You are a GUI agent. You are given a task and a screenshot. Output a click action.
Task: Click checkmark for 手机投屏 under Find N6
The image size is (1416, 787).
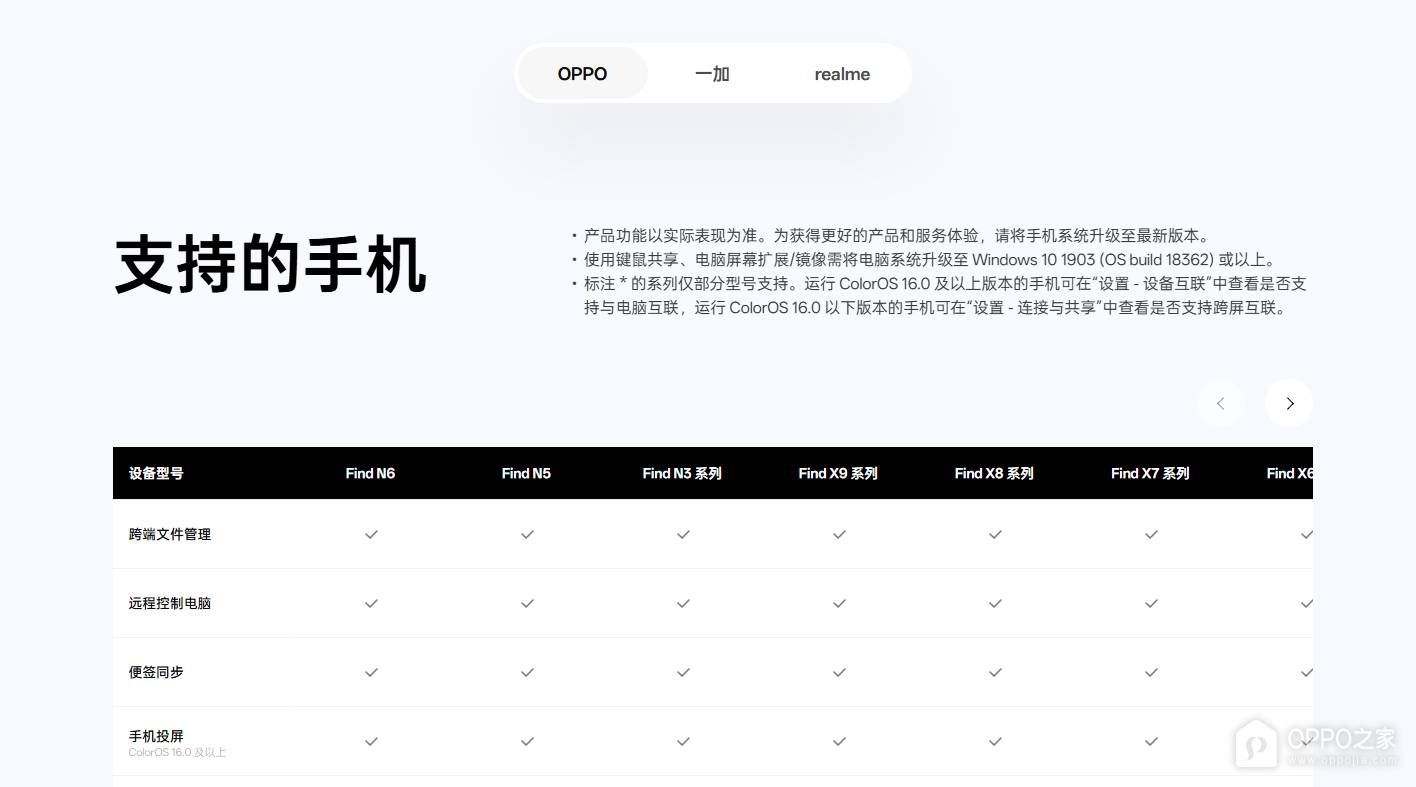click(x=371, y=741)
